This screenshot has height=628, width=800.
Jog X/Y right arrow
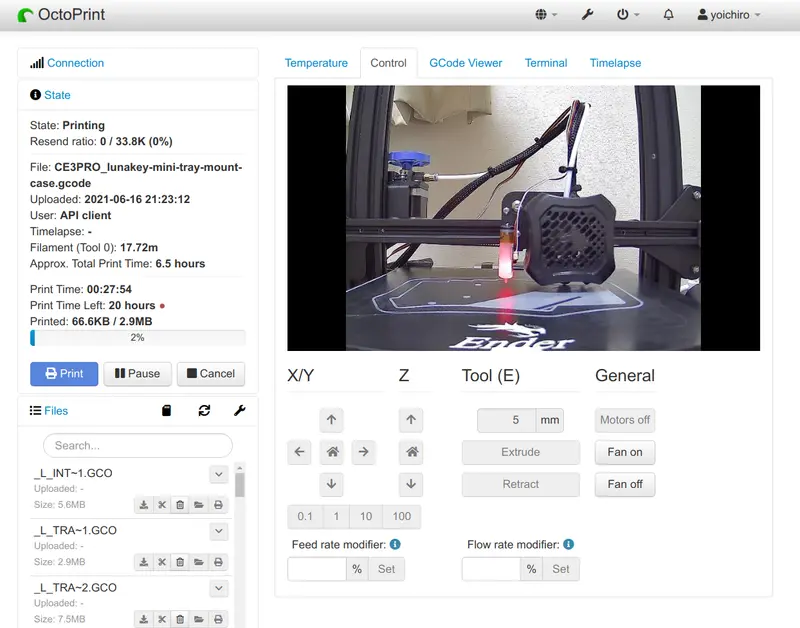(363, 452)
